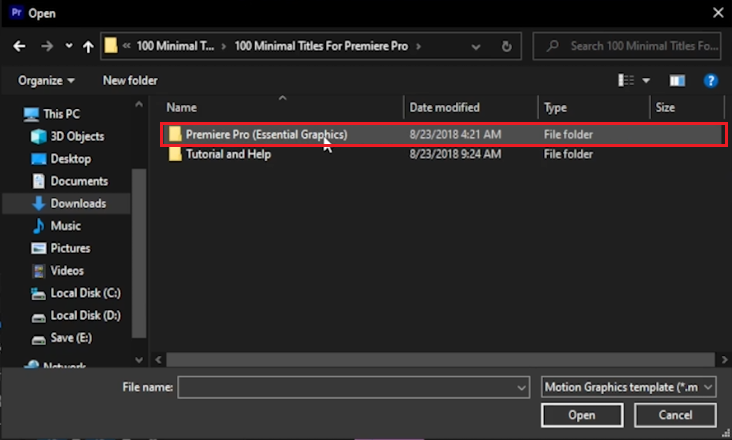732x440 pixels.
Task: Close the Open dialog
Action: click(718, 13)
